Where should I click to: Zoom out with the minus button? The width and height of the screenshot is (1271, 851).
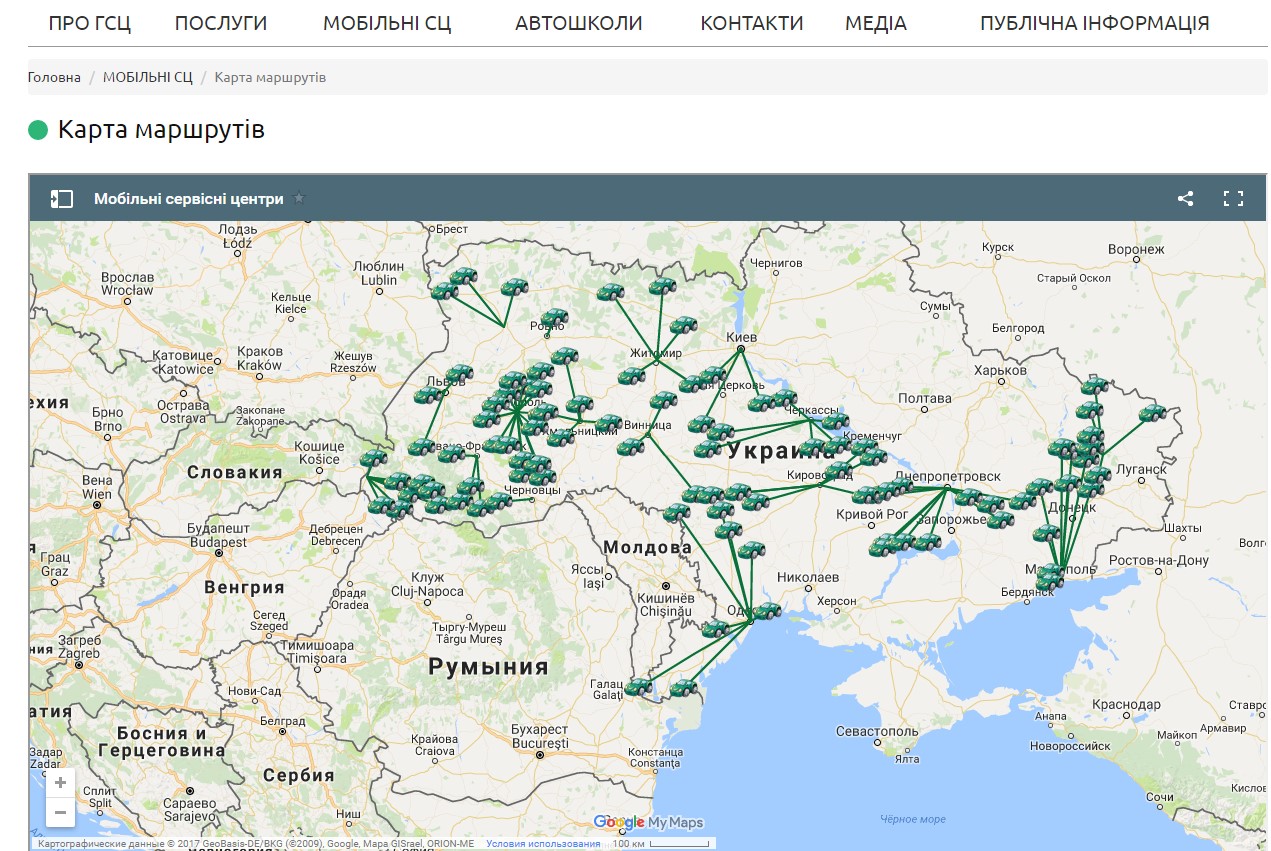(x=61, y=812)
